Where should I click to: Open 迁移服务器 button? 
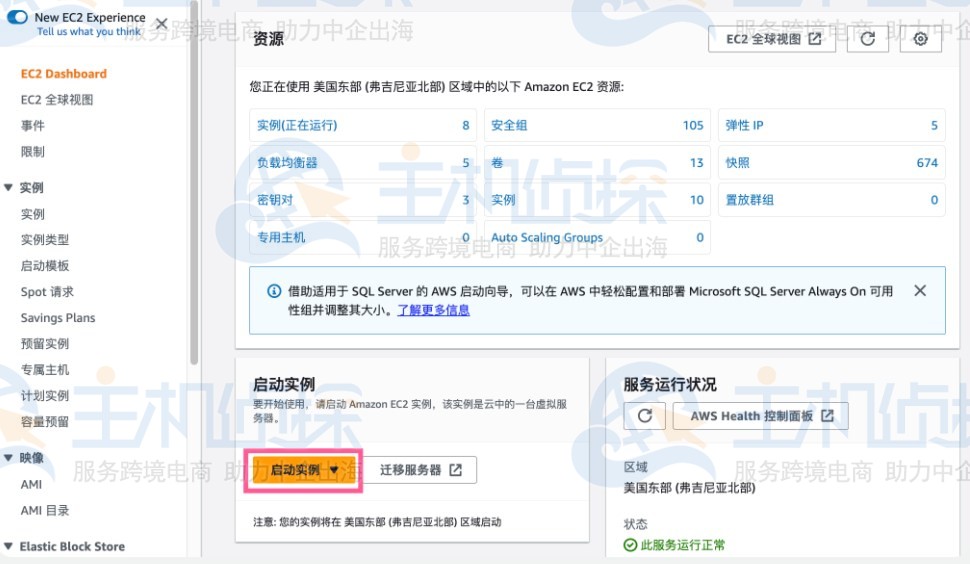tap(420, 470)
